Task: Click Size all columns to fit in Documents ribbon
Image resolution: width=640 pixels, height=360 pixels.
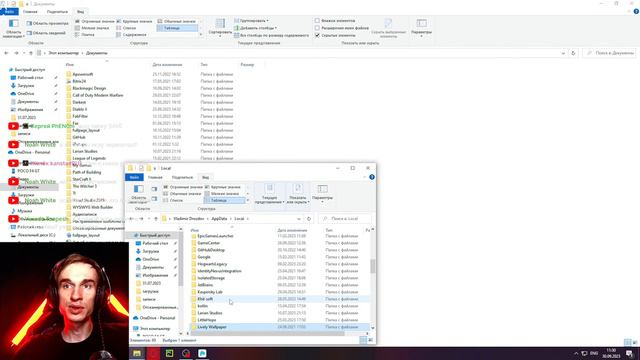Action: pos(271,36)
